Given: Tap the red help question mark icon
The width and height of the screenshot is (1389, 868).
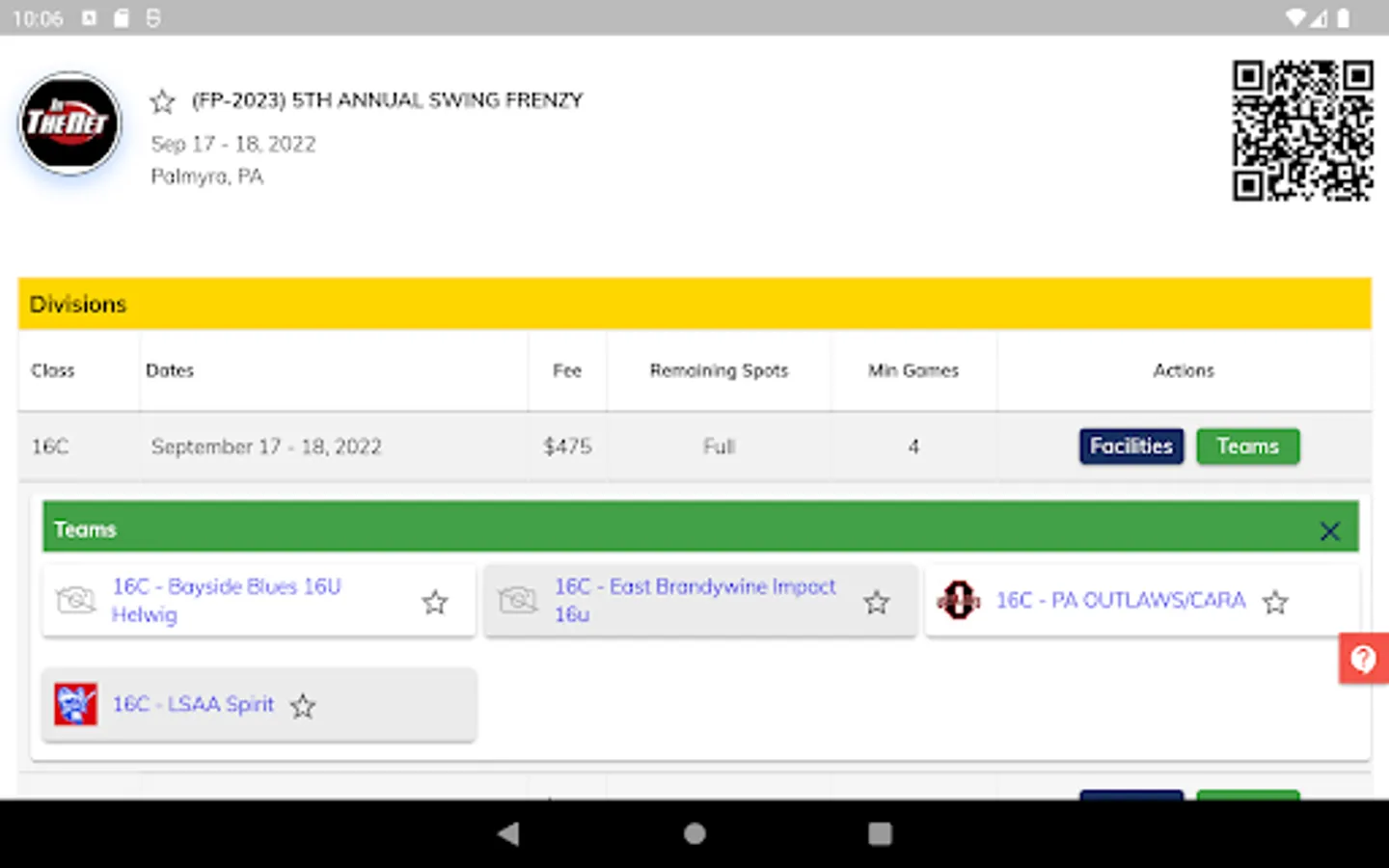Looking at the screenshot, I should coord(1363,660).
